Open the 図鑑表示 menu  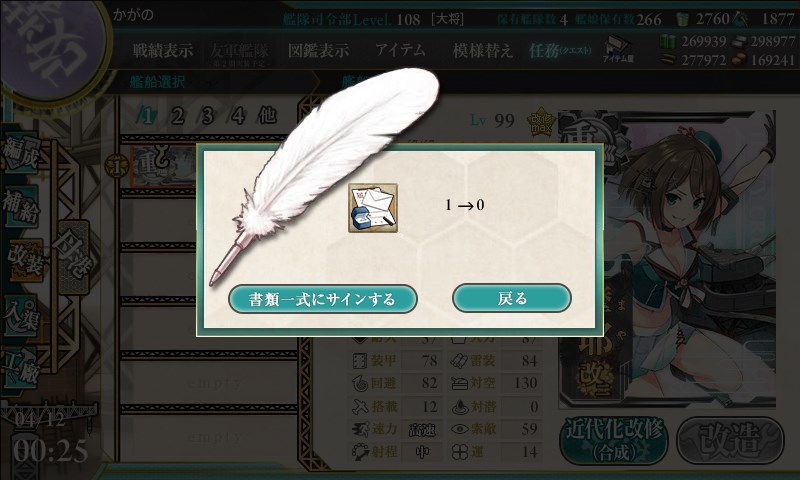[318, 50]
